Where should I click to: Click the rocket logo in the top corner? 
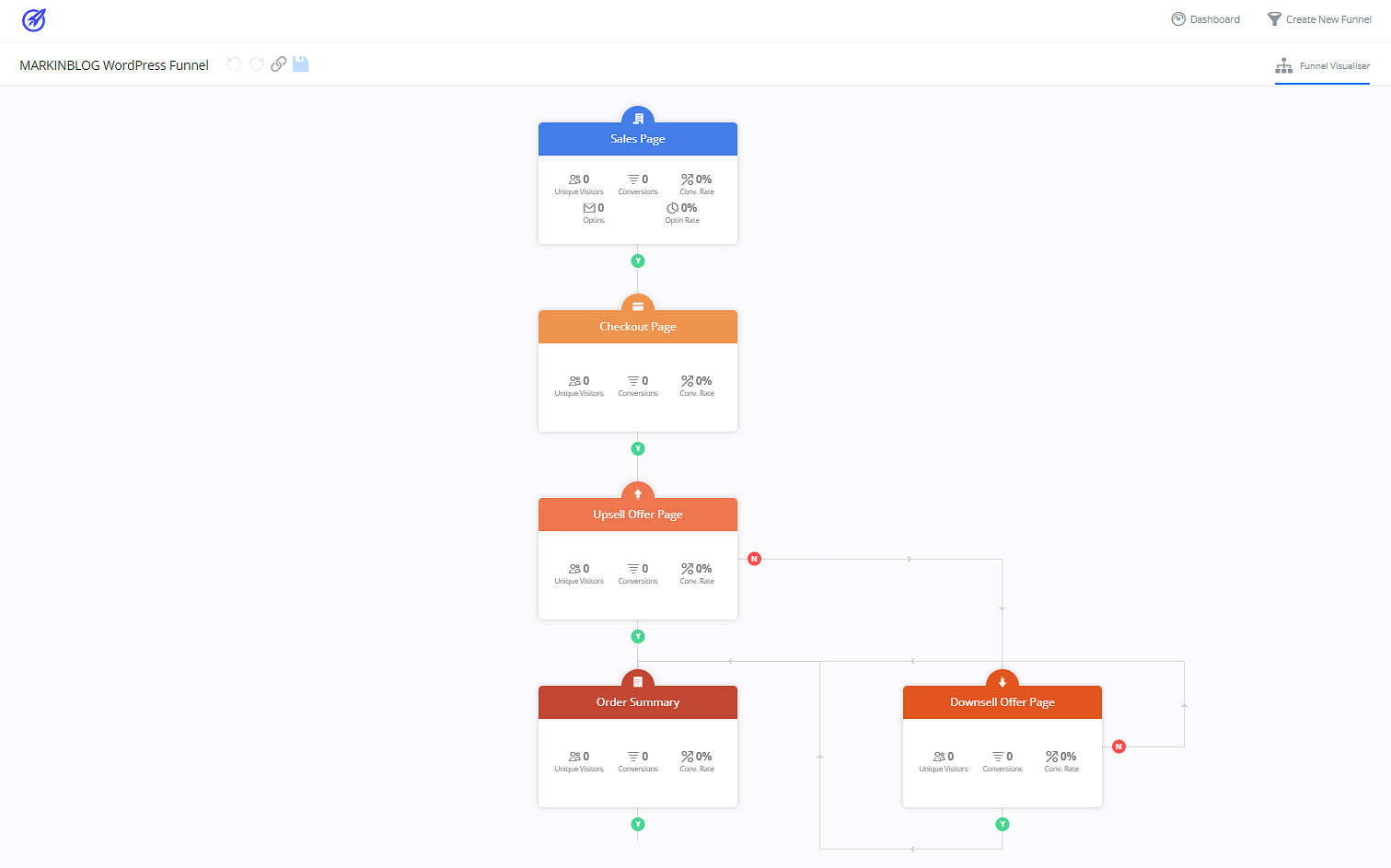click(x=33, y=19)
